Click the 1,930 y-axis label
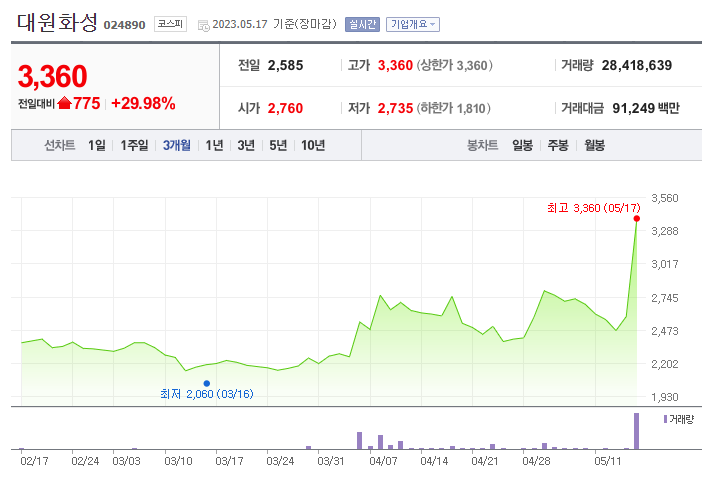The width and height of the screenshot is (702, 478). (665, 397)
